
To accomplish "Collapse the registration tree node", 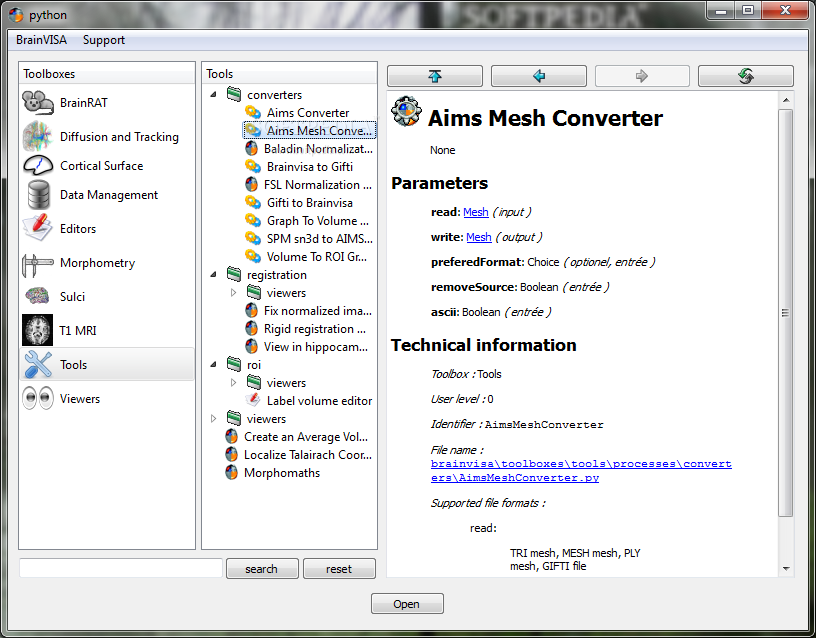I will click(x=213, y=274).
